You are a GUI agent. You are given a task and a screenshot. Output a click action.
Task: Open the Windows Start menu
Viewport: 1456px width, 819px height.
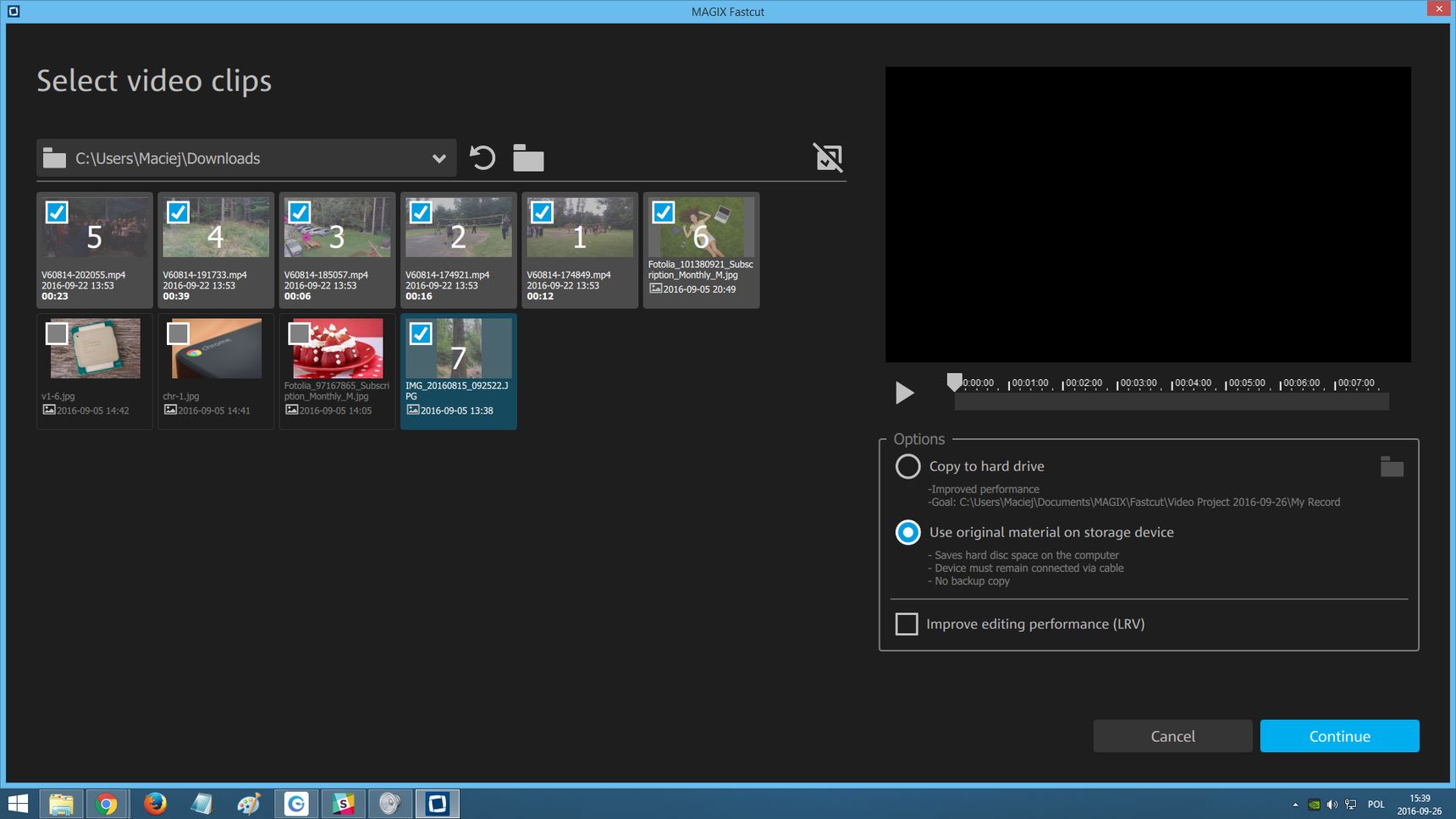click(18, 804)
